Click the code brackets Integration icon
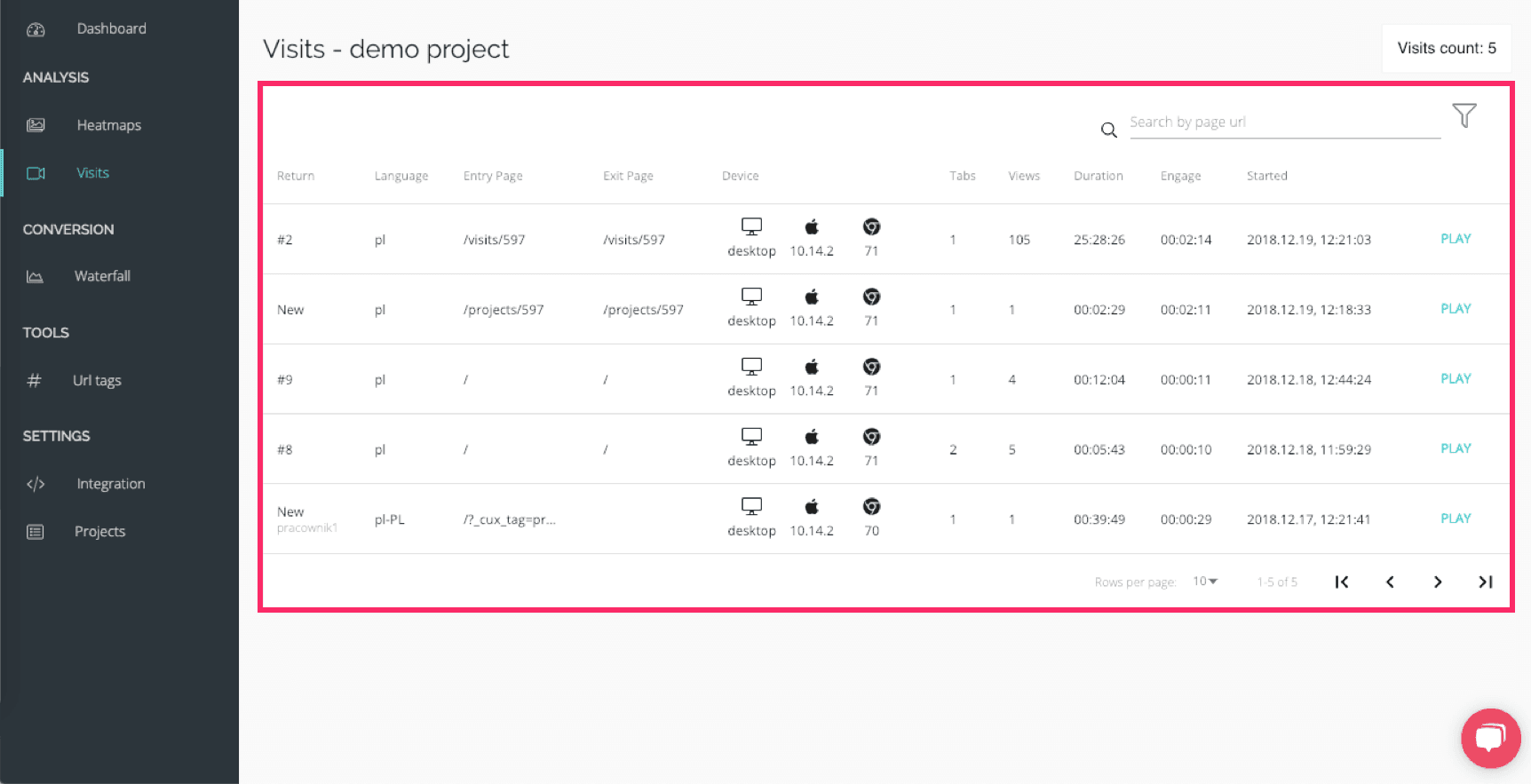 click(x=36, y=484)
